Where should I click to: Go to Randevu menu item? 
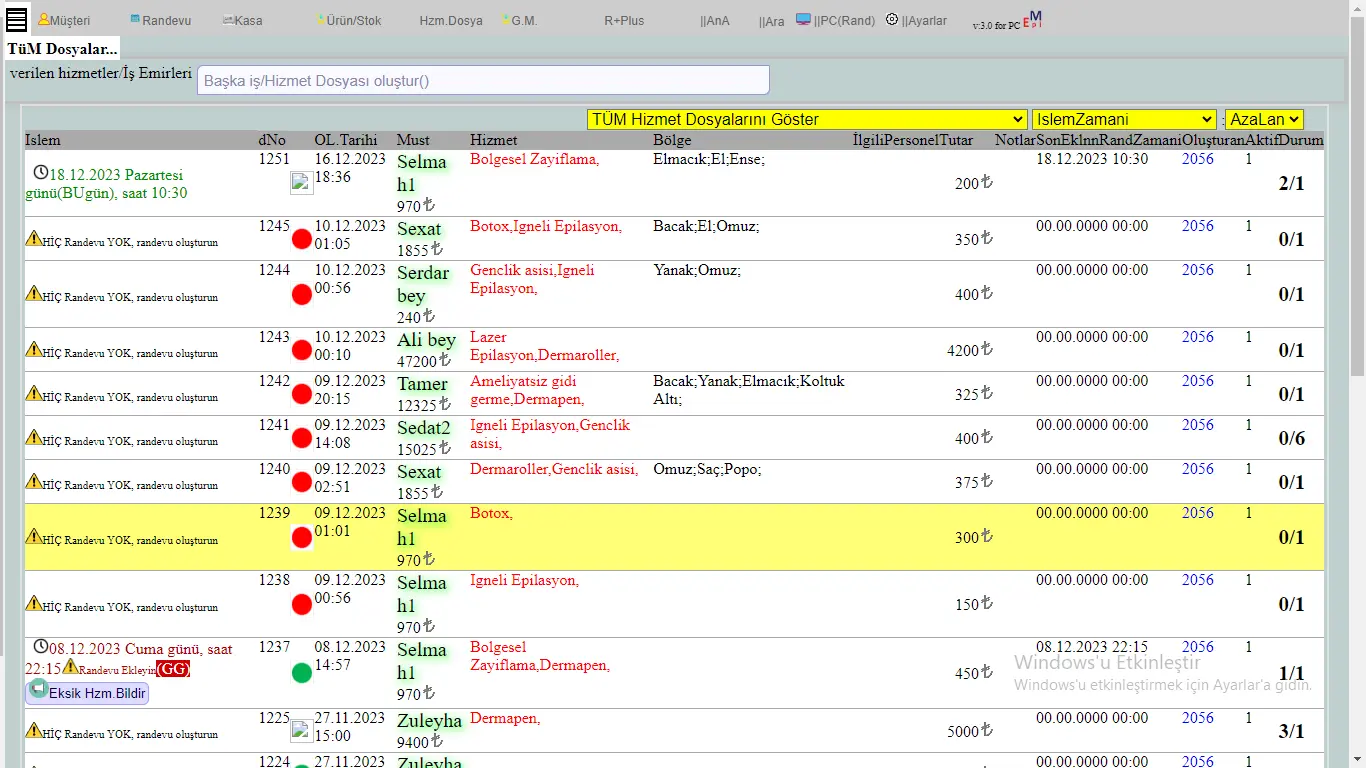click(x=165, y=20)
